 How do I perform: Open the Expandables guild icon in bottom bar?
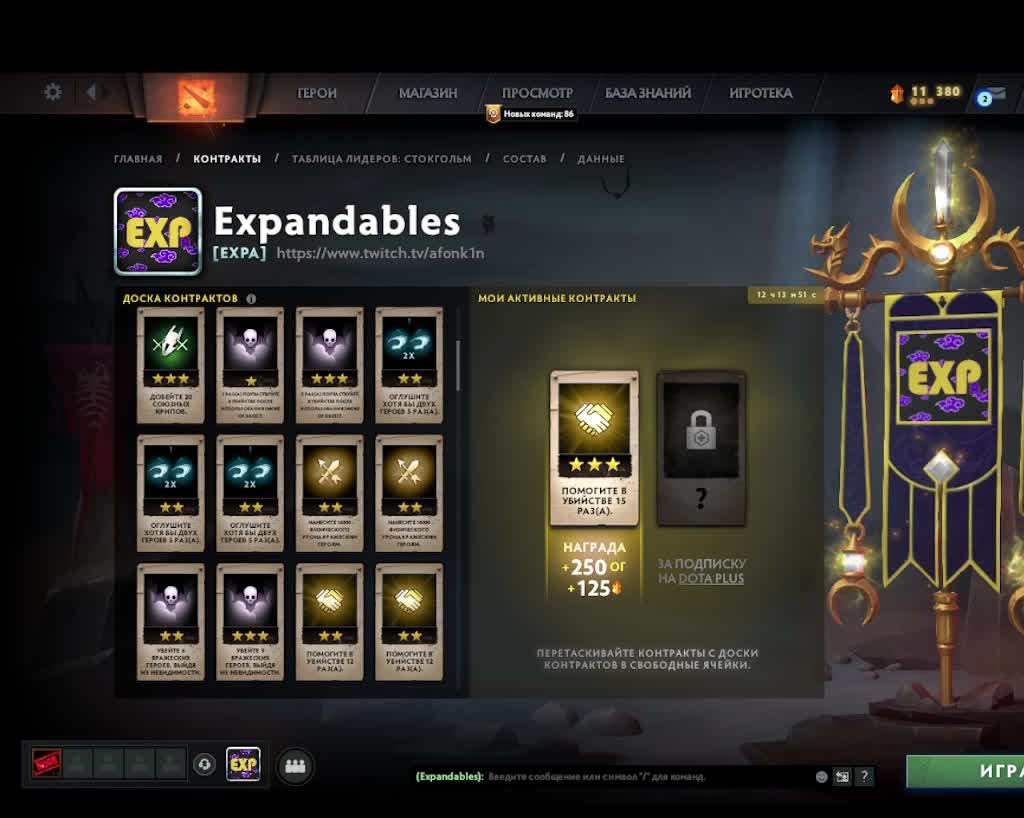pyautogui.click(x=243, y=764)
